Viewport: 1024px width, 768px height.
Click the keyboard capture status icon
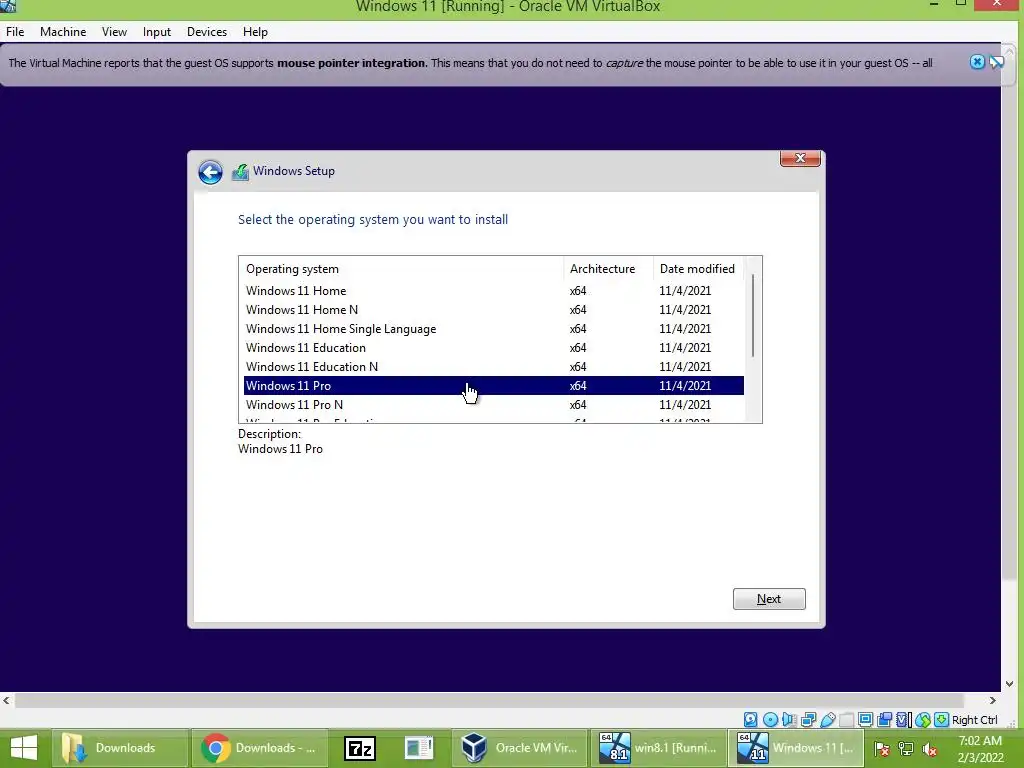click(942, 719)
